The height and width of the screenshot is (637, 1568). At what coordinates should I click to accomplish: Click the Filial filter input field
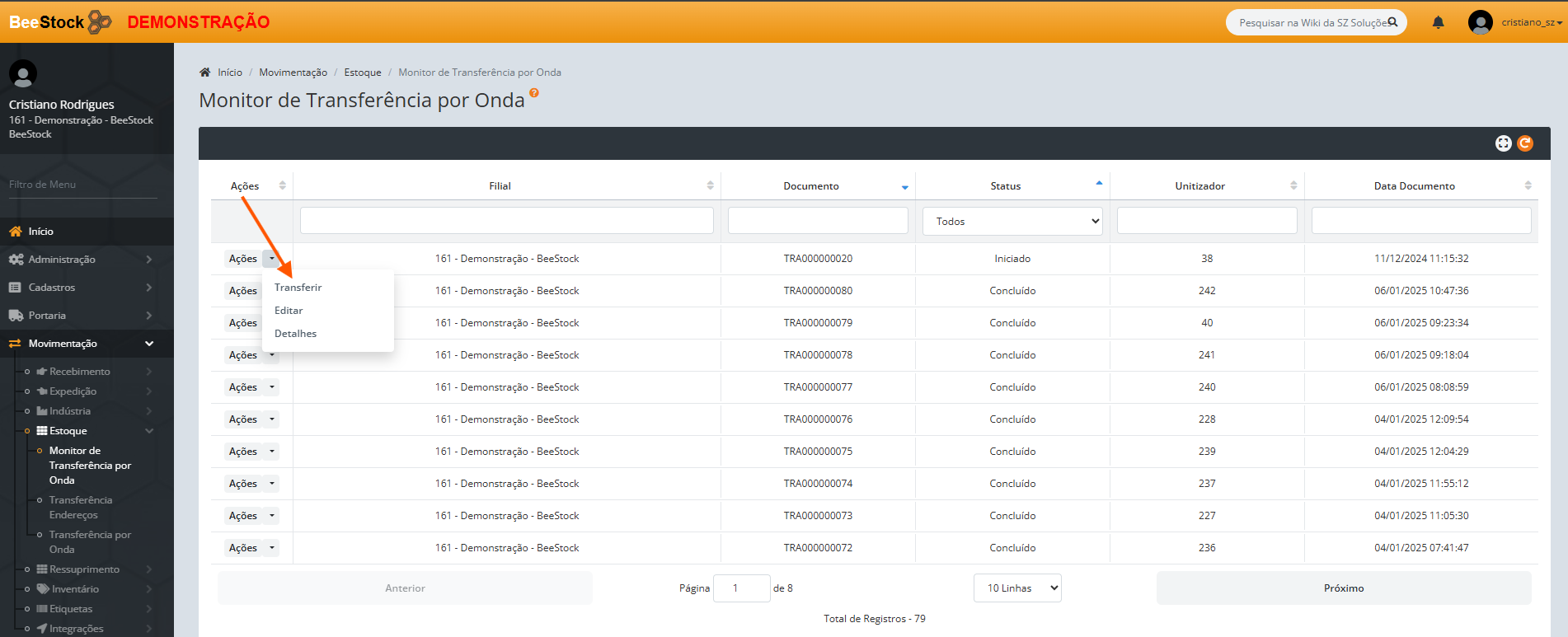(506, 221)
